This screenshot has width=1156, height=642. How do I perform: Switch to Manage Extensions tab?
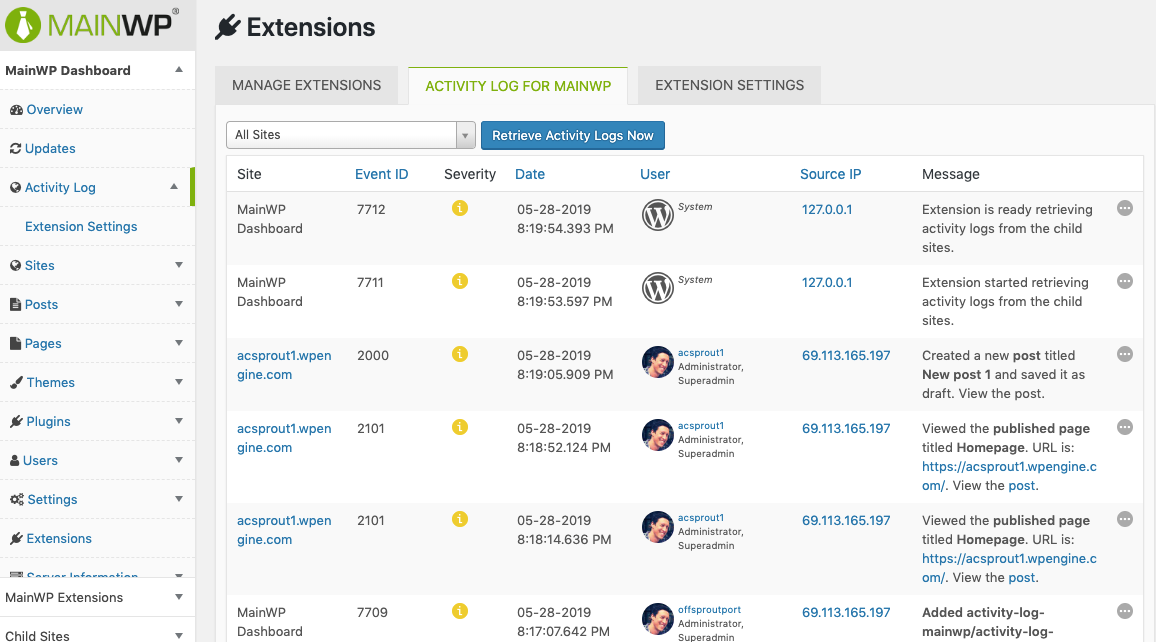pyautogui.click(x=307, y=86)
